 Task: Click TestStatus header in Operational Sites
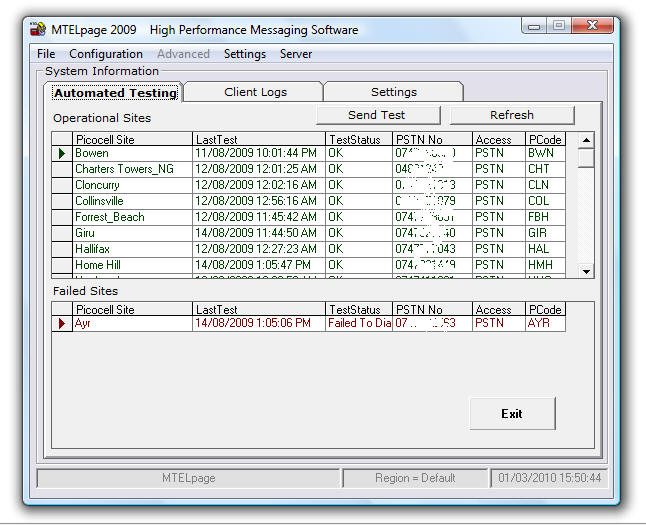(359, 139)
